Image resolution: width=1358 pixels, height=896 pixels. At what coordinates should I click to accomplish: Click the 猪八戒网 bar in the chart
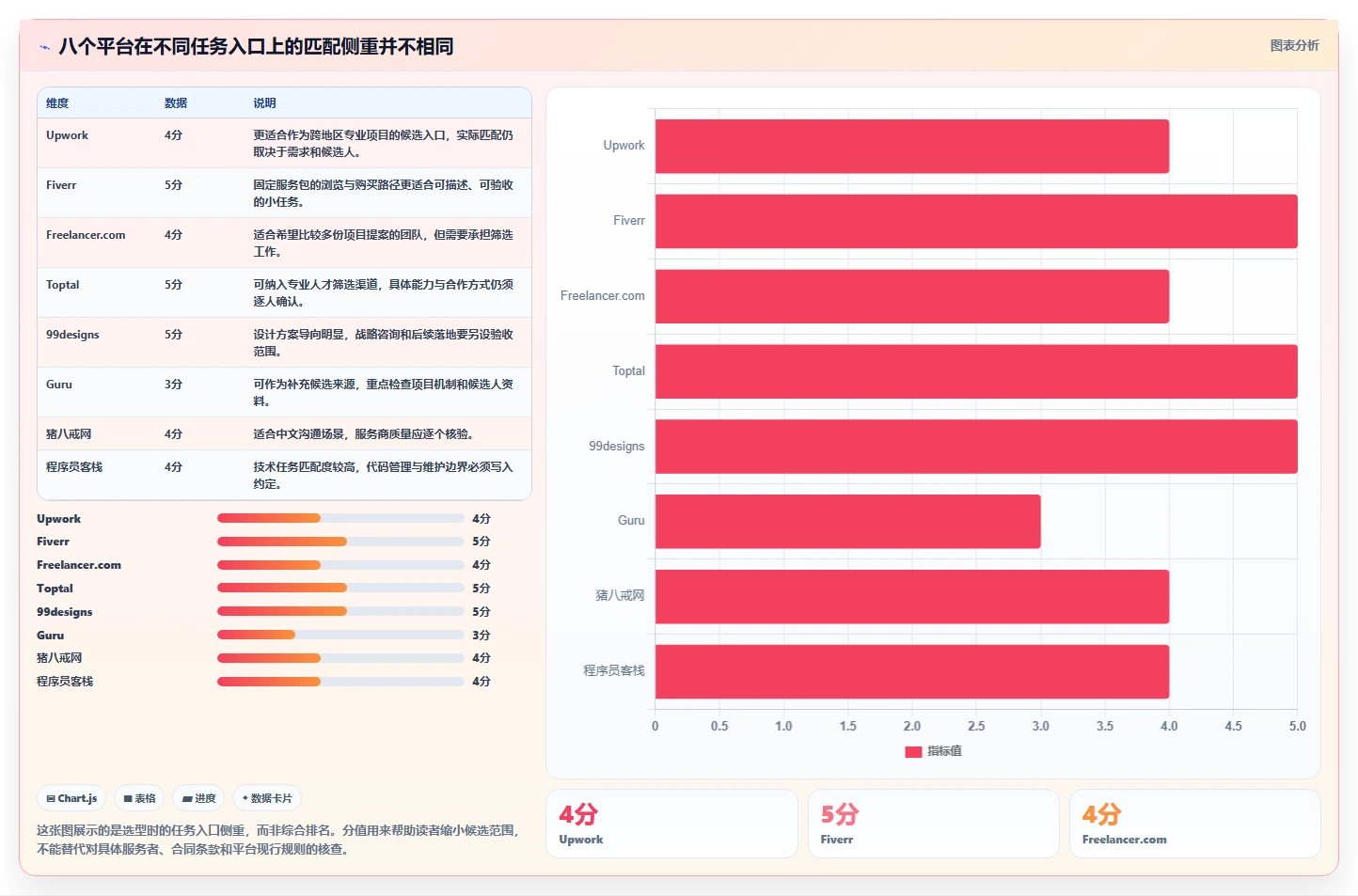click(x=912, y=596)
